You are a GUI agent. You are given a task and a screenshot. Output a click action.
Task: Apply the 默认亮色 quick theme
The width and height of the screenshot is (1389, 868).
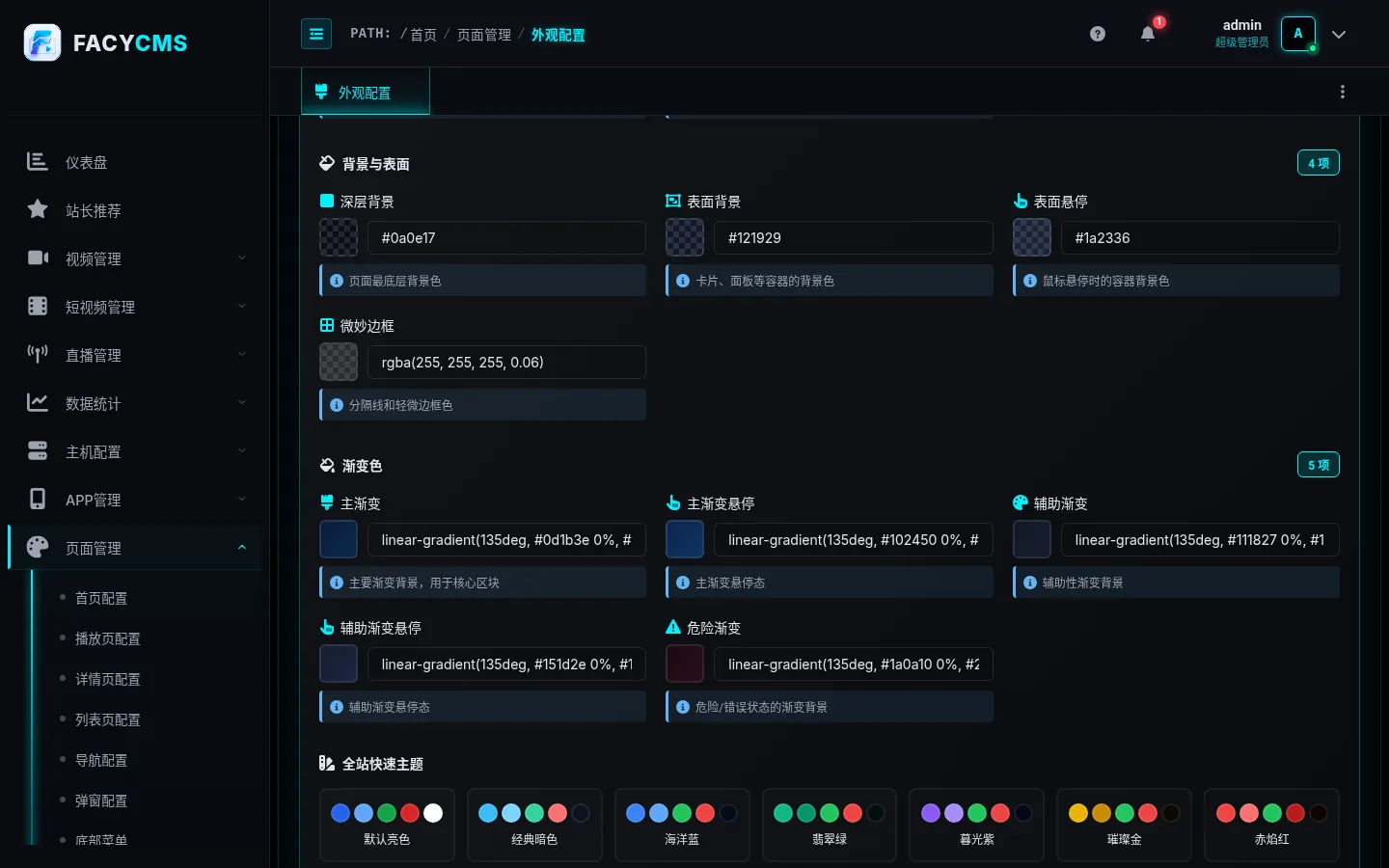click(387, 825)
